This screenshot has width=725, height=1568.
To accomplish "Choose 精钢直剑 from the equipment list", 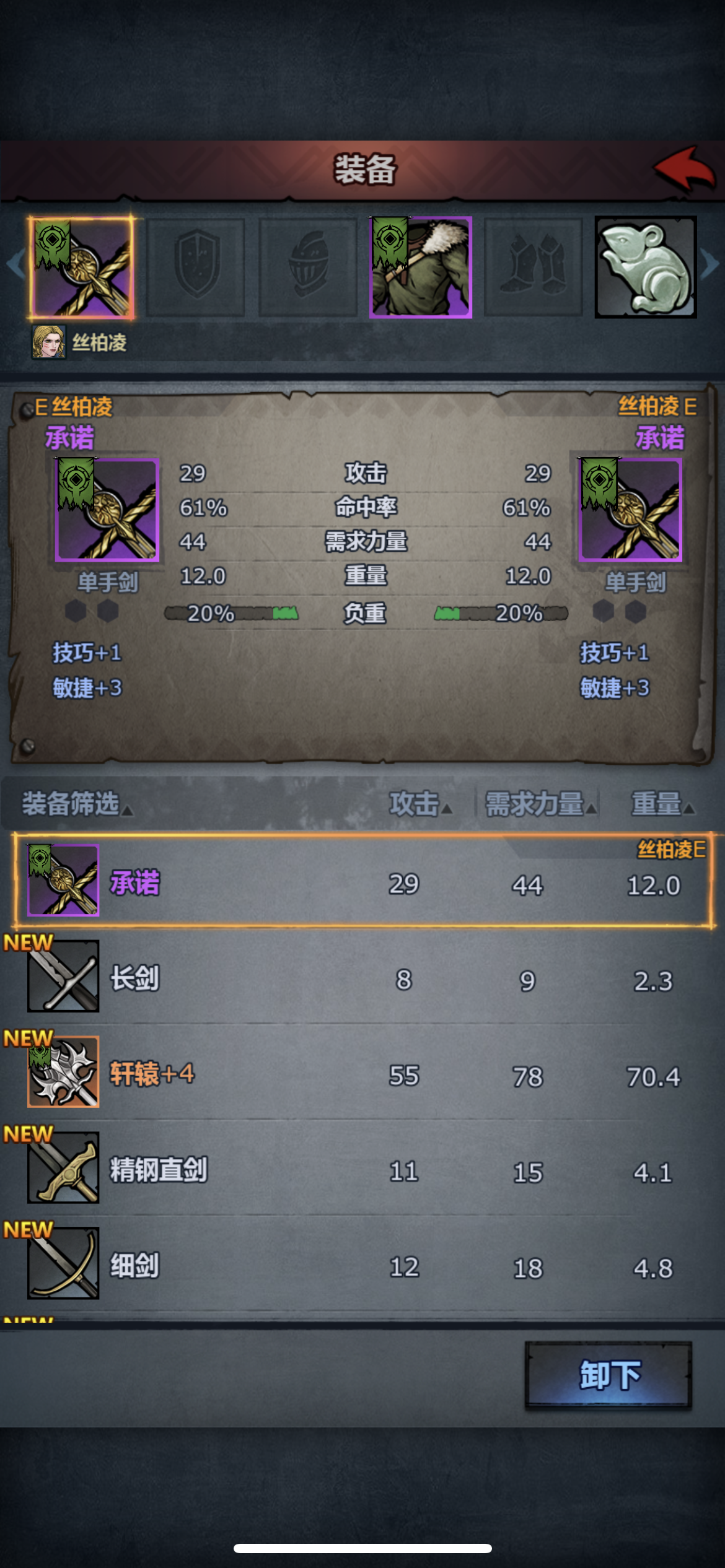I will click(x=362, y=1168).
